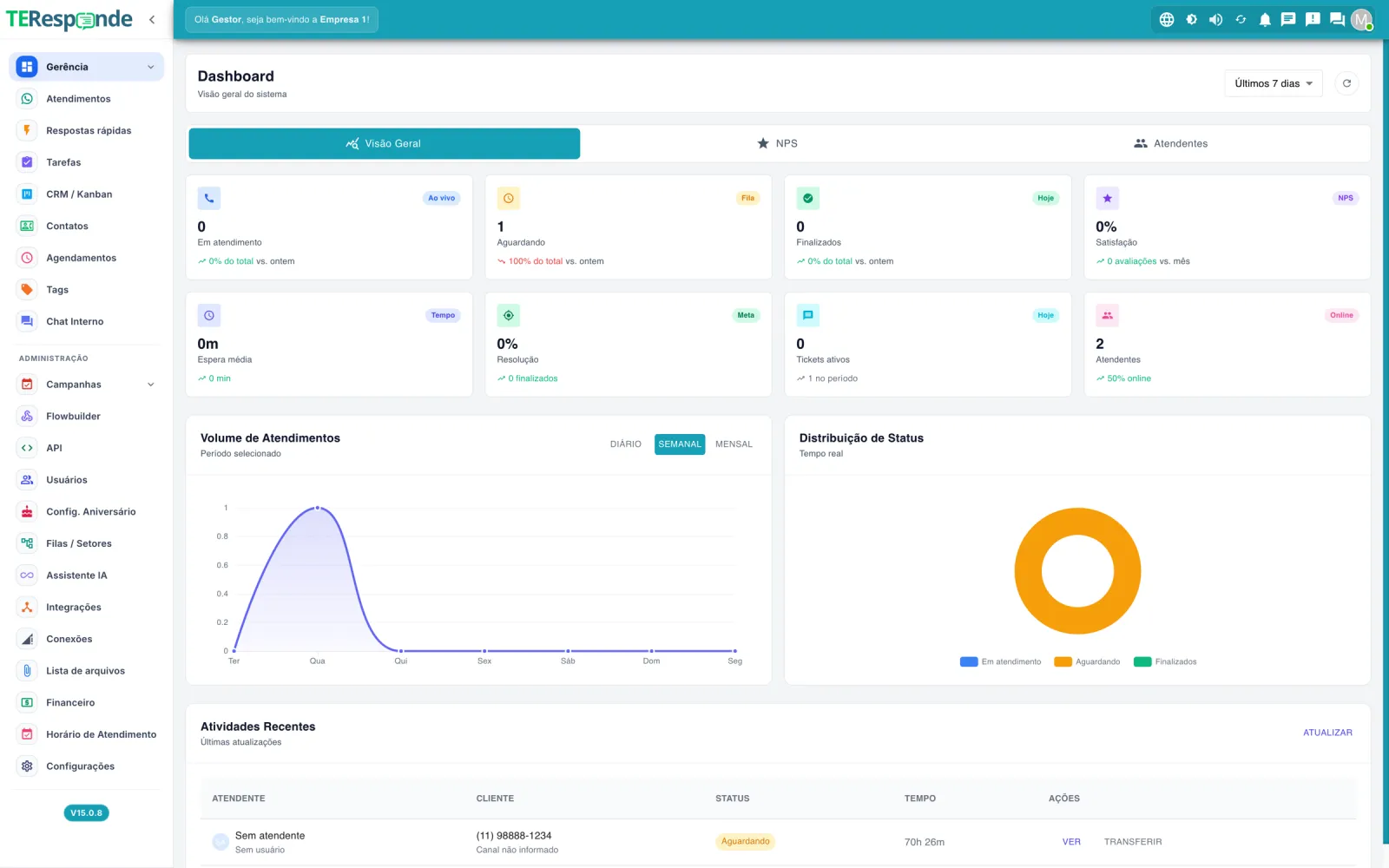Screen dimensions: 1389x868
Task: Open the announcement exclamation bubble icon
Action: point(1313,19)
